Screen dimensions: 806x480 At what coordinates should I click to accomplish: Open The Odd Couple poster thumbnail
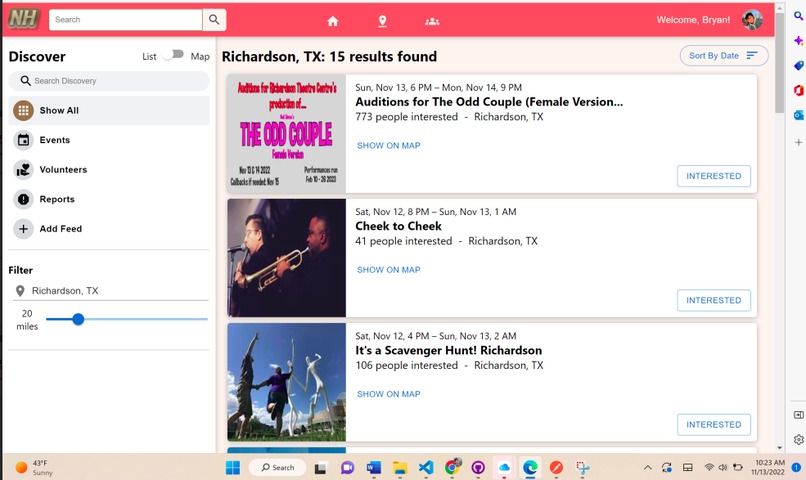tap(287, 134)
